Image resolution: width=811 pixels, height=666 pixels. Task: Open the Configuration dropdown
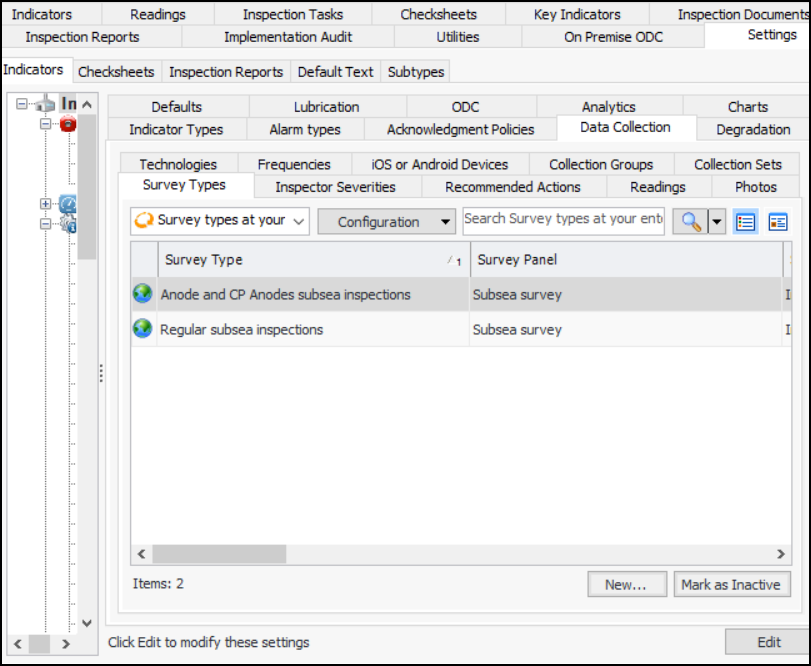[x=386, y=222]
